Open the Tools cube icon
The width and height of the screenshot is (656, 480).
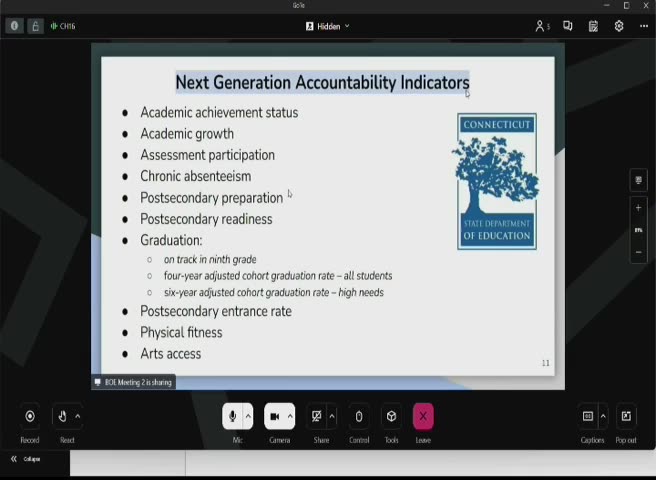point(391,416)
